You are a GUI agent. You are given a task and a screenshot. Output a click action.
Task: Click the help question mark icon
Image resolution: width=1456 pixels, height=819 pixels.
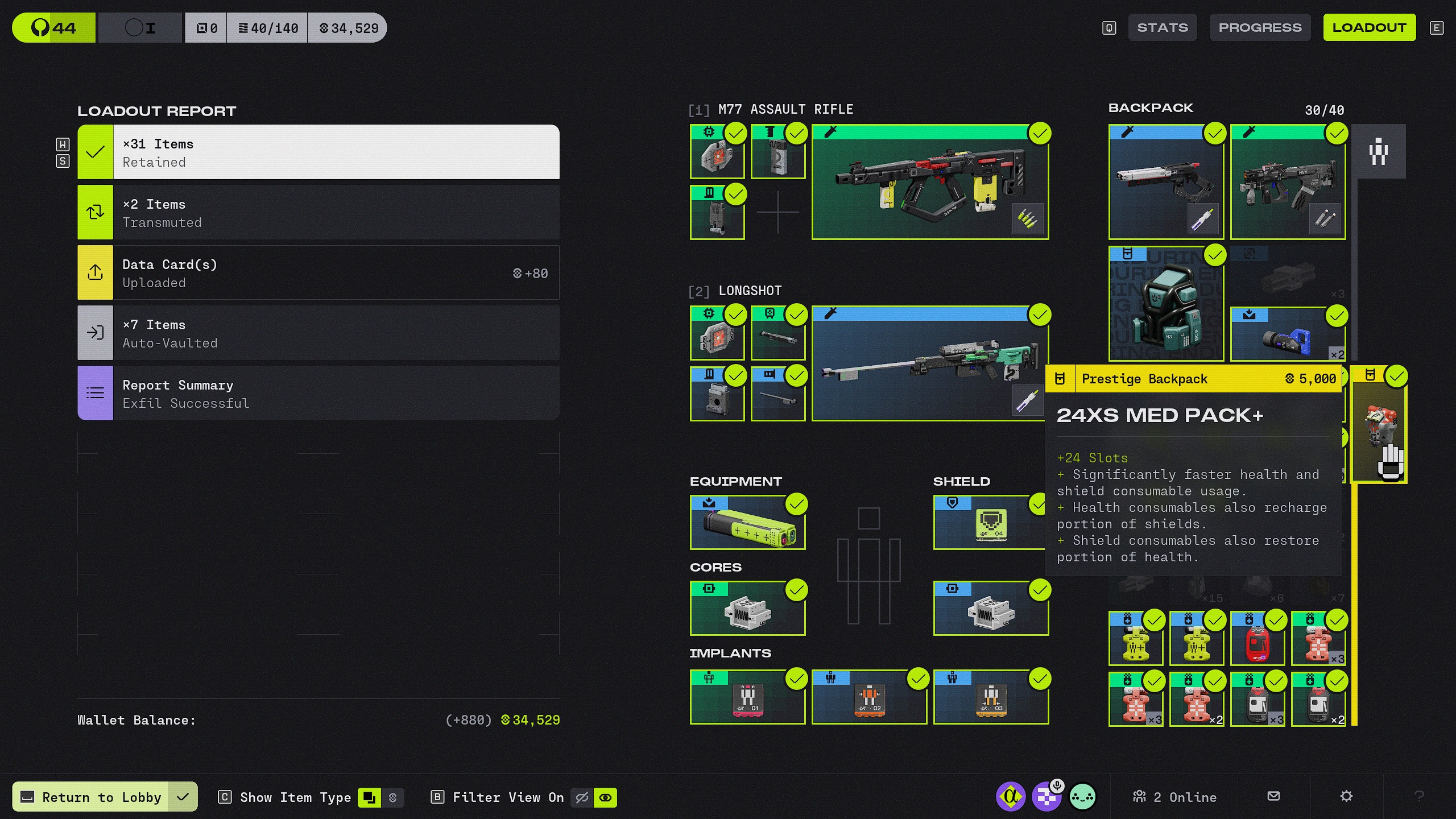click(1419, 796)
